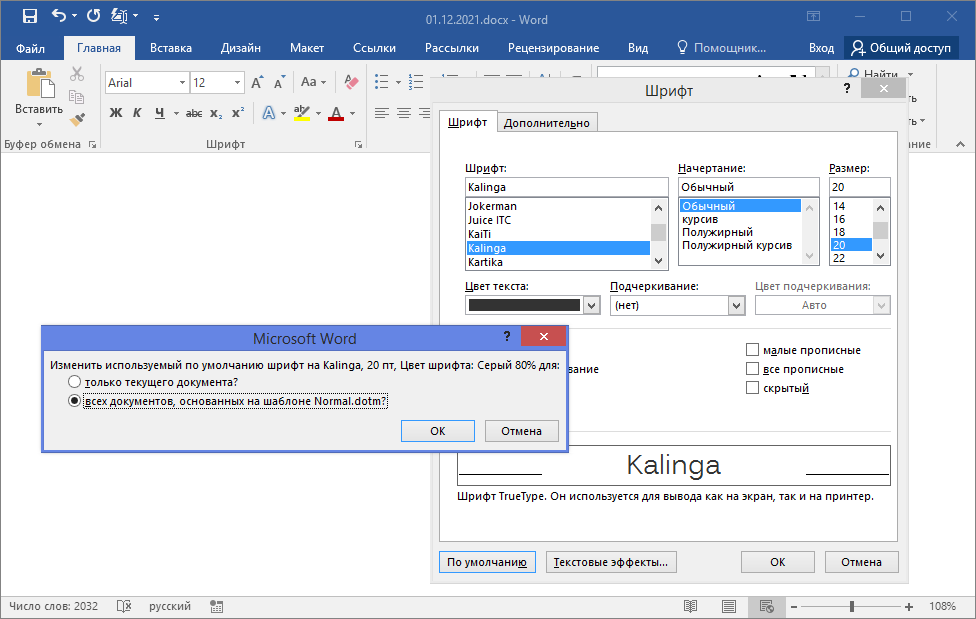
Task: Zoom out with the minus button
Action: coord(794,606)
